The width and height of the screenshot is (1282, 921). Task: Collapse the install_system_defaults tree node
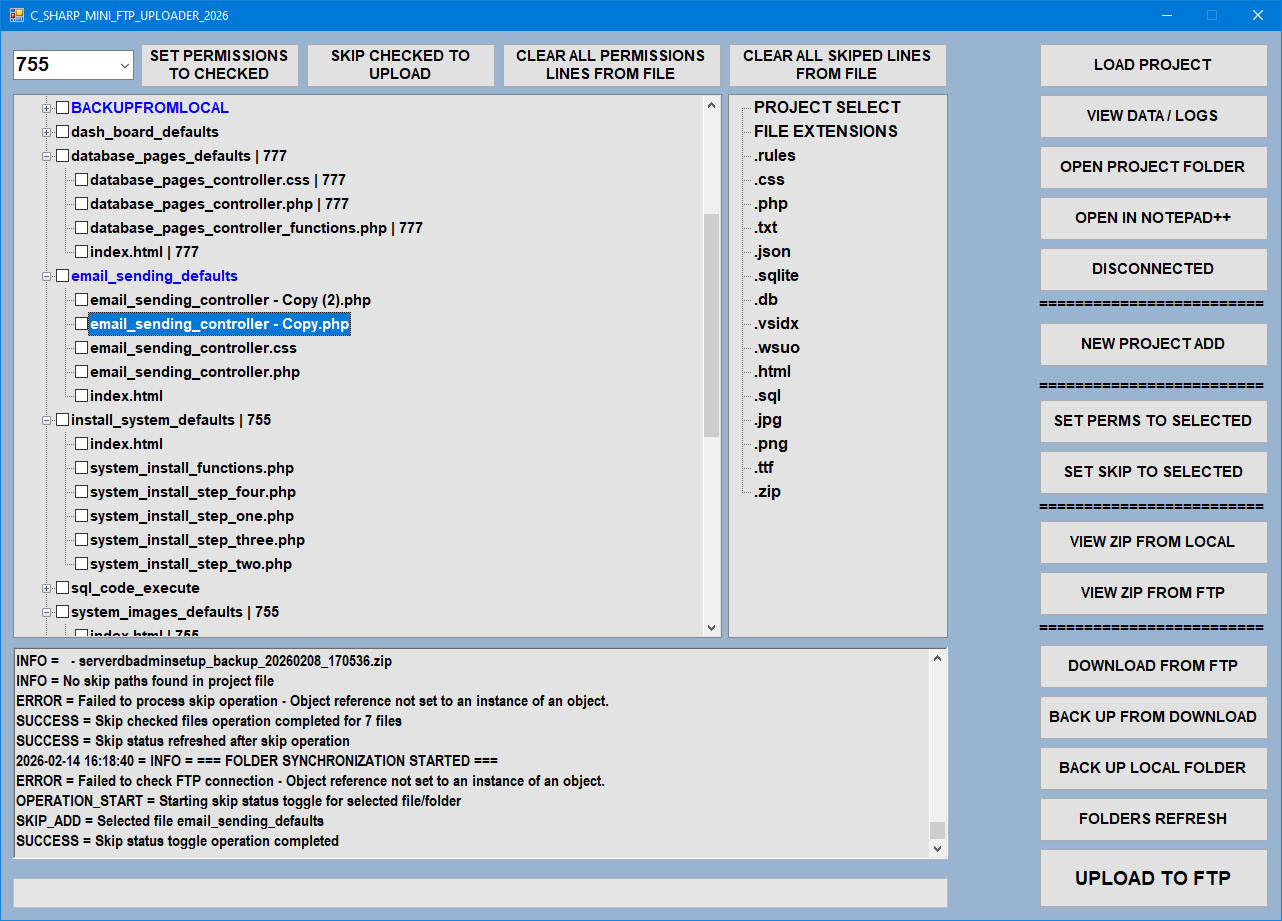46,420
